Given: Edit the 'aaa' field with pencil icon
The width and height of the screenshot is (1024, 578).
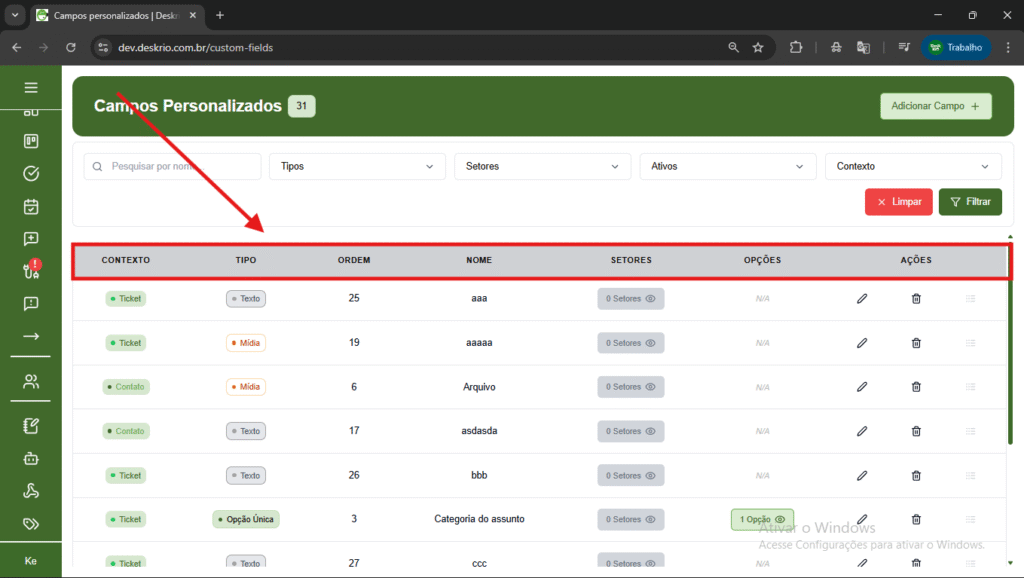Looking at the screenshot, I should [x=862, y=298].
